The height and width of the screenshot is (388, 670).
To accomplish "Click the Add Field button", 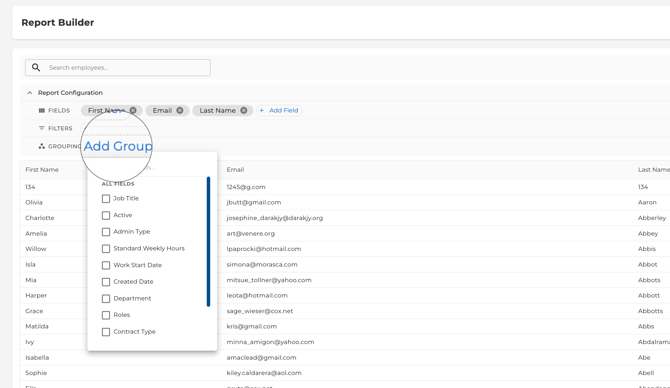I will (x=279, y=110).
